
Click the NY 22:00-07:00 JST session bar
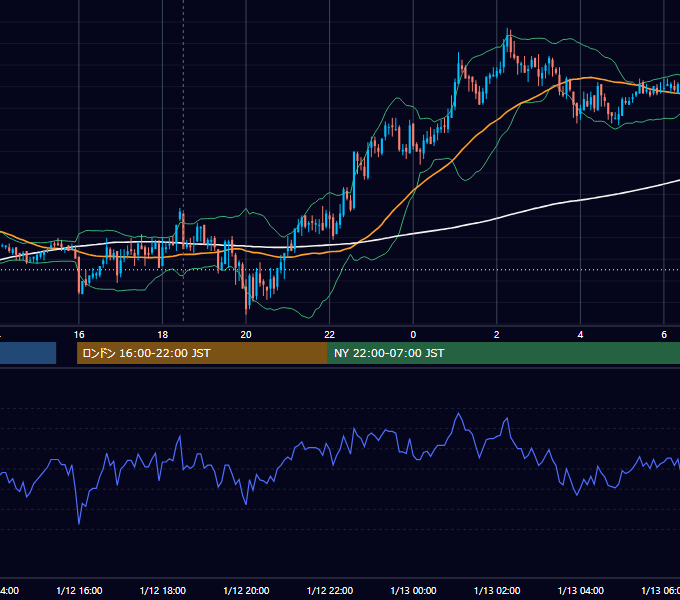(503, 353)
